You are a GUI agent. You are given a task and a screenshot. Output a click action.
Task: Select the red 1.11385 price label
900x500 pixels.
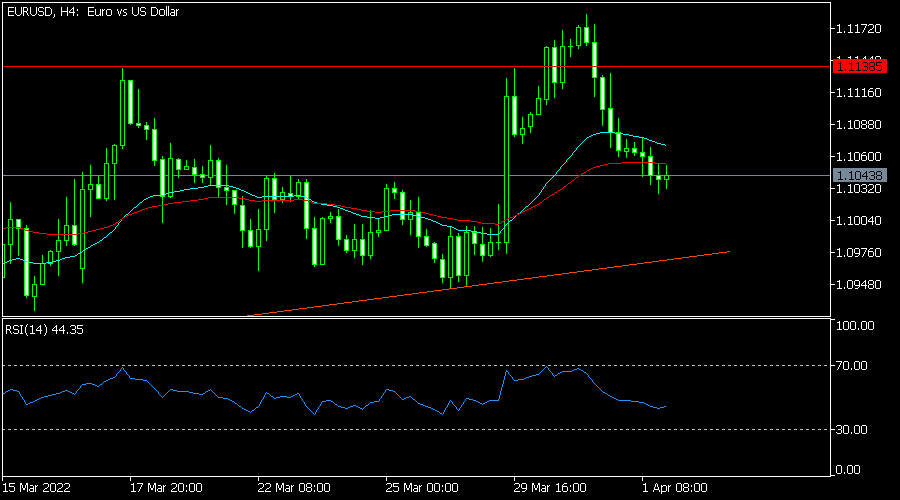click(859, 67)
